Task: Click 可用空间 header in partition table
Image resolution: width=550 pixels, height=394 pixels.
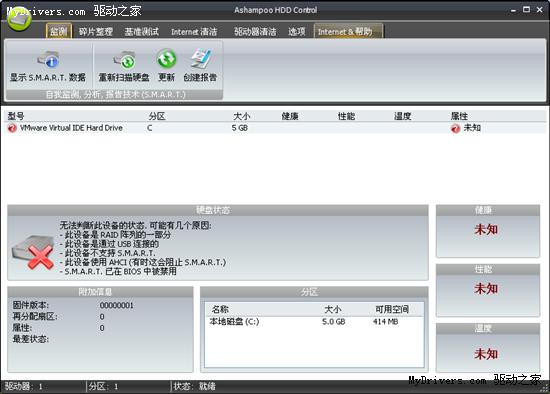Action: coord(392,309)
